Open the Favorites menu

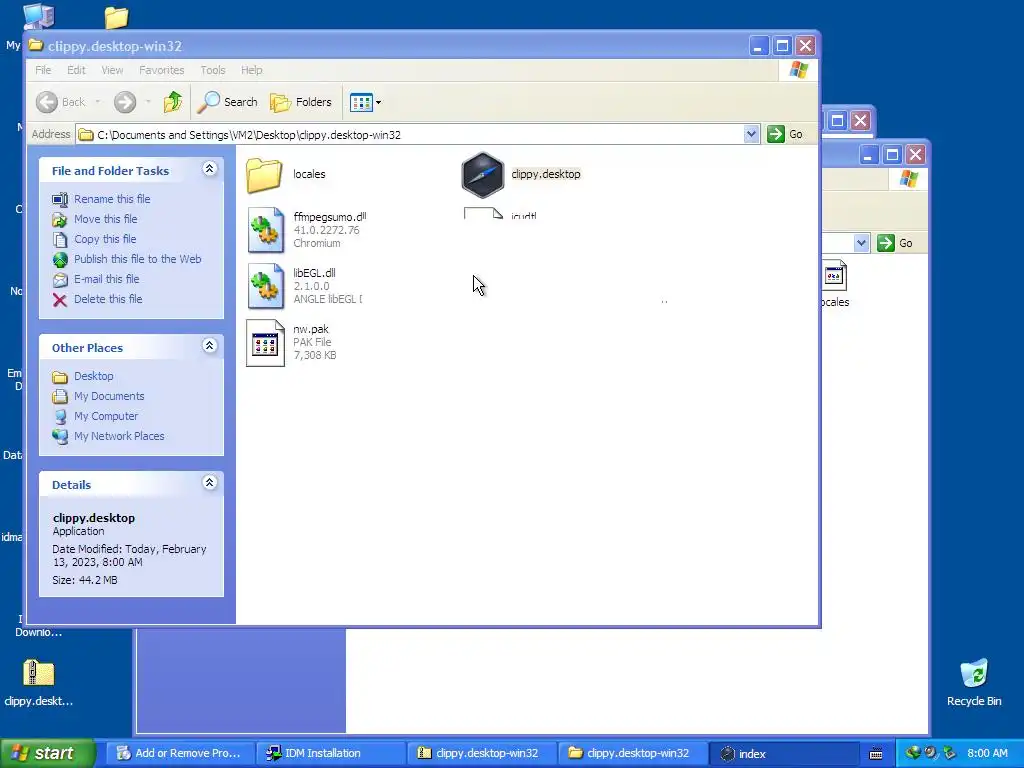point(161,70)
